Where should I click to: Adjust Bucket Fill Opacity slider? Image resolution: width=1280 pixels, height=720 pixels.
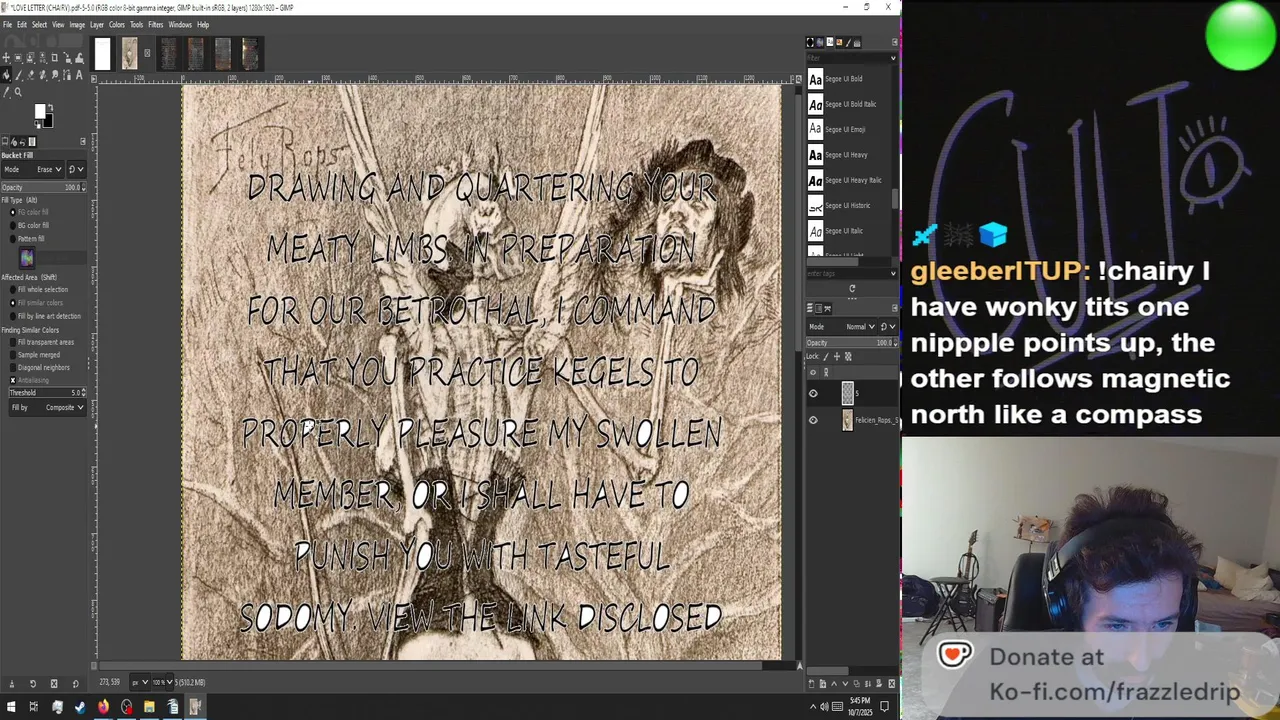(43, 187)
